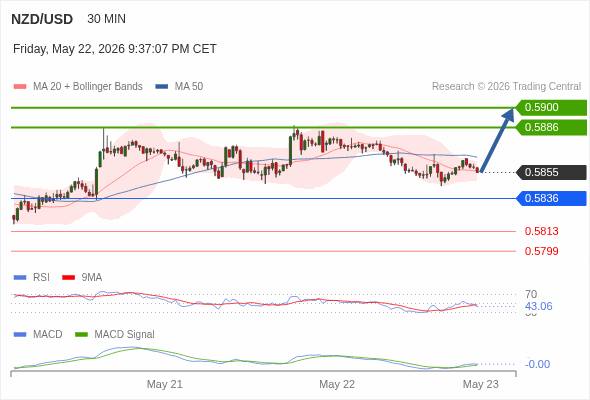This screenshot has width=590, height=400.
Task: Click the 9MA legend red swatch
Action: [x=68, y=278]
